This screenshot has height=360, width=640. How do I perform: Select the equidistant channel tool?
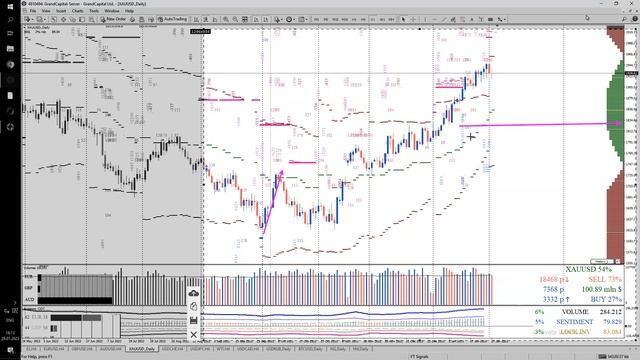click(453, 19)
